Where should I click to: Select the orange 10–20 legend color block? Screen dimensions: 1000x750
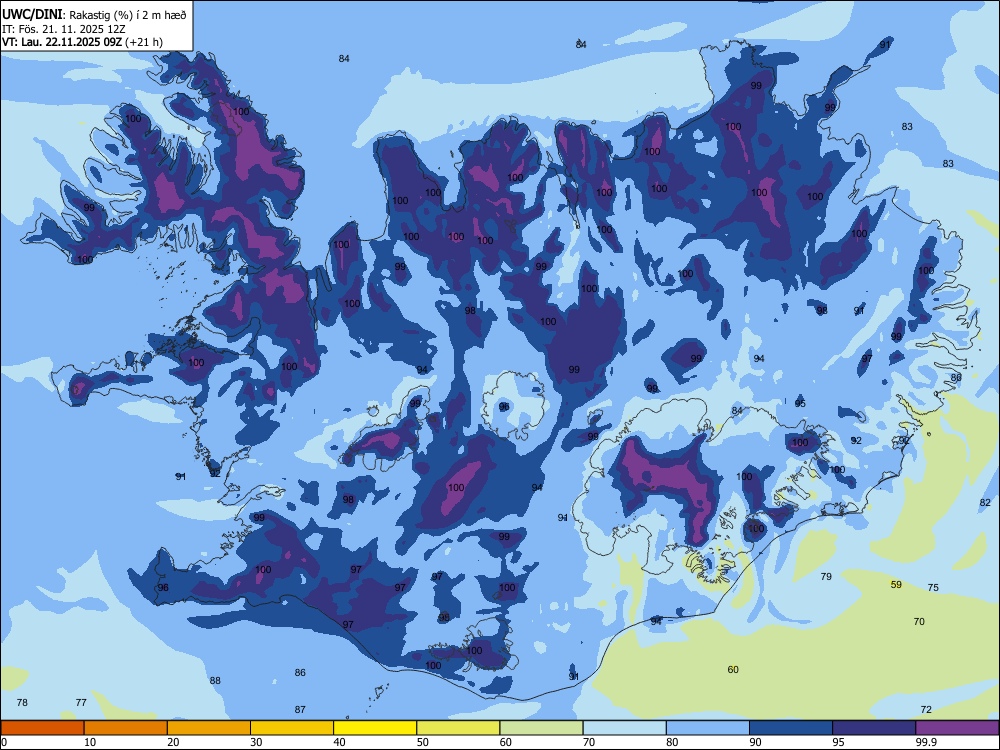click(126, 728)
